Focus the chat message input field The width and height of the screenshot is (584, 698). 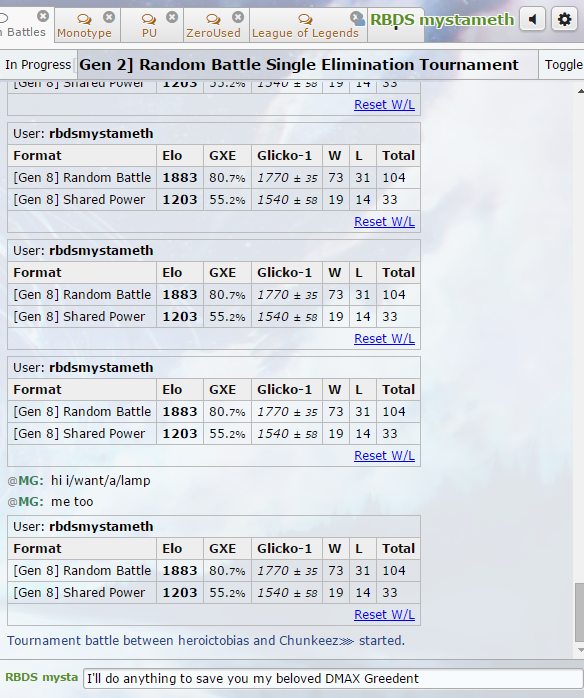tap(333, 678)
